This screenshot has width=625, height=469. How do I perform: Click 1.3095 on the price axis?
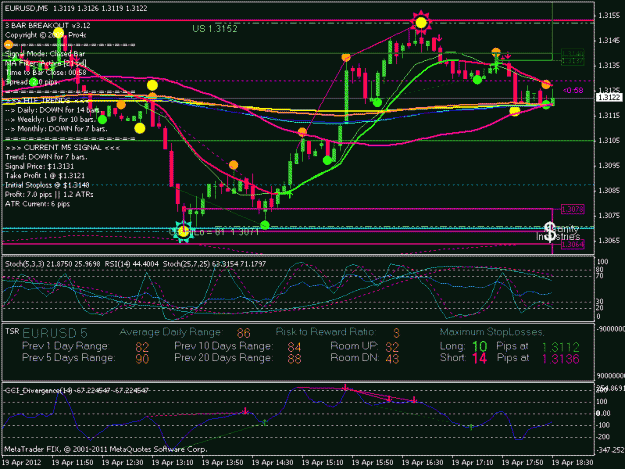click(609, 165)
